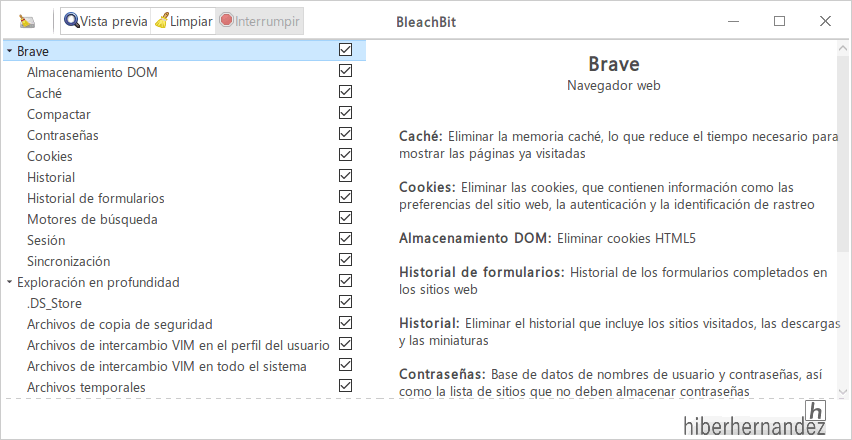The width and height of the screenshot is (852, 440).
Task: Click the bold Historial de formularios: label
Action: (x=482, y=272)
